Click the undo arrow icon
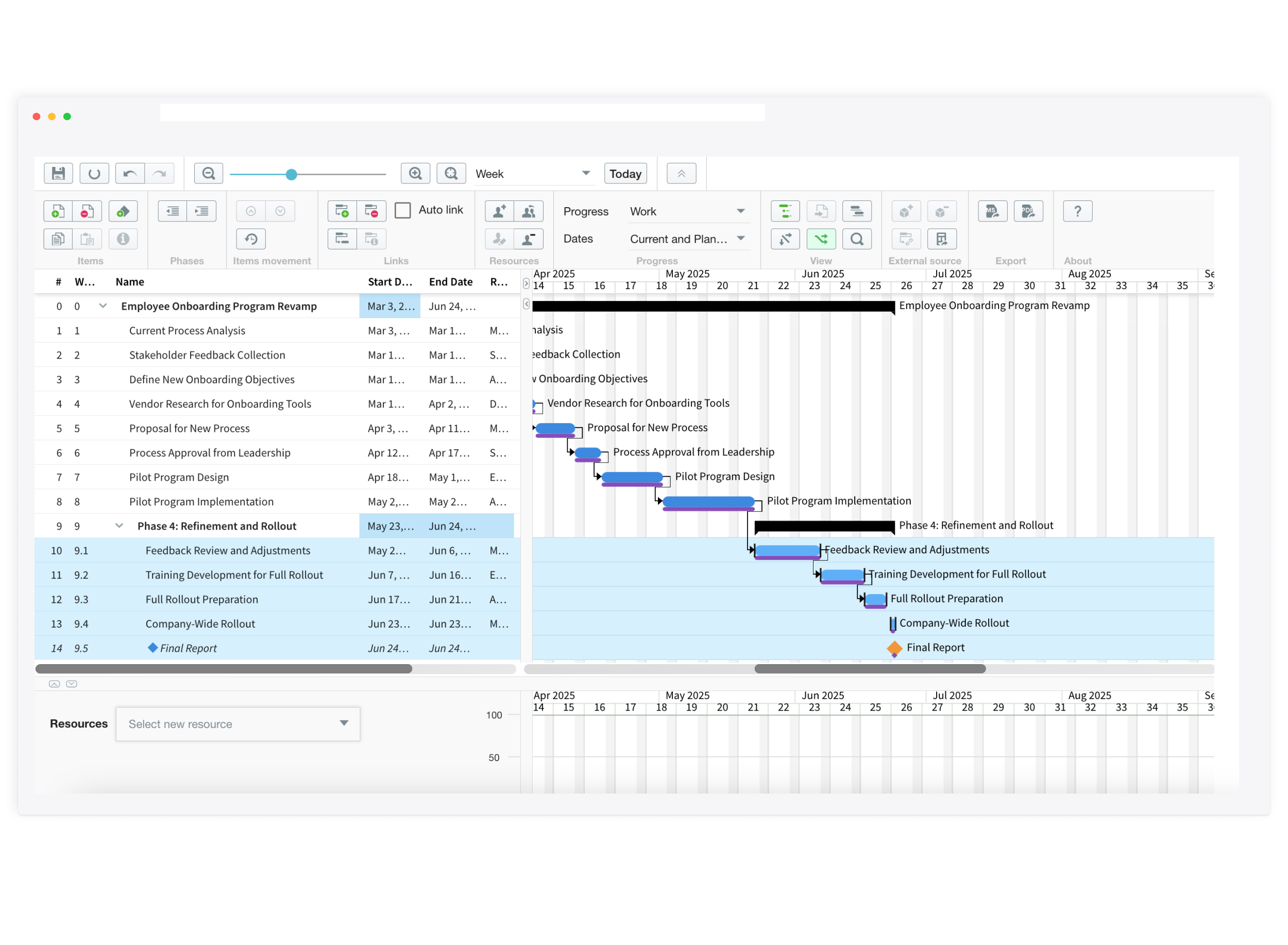1288x945 pixels. [130, 173]
